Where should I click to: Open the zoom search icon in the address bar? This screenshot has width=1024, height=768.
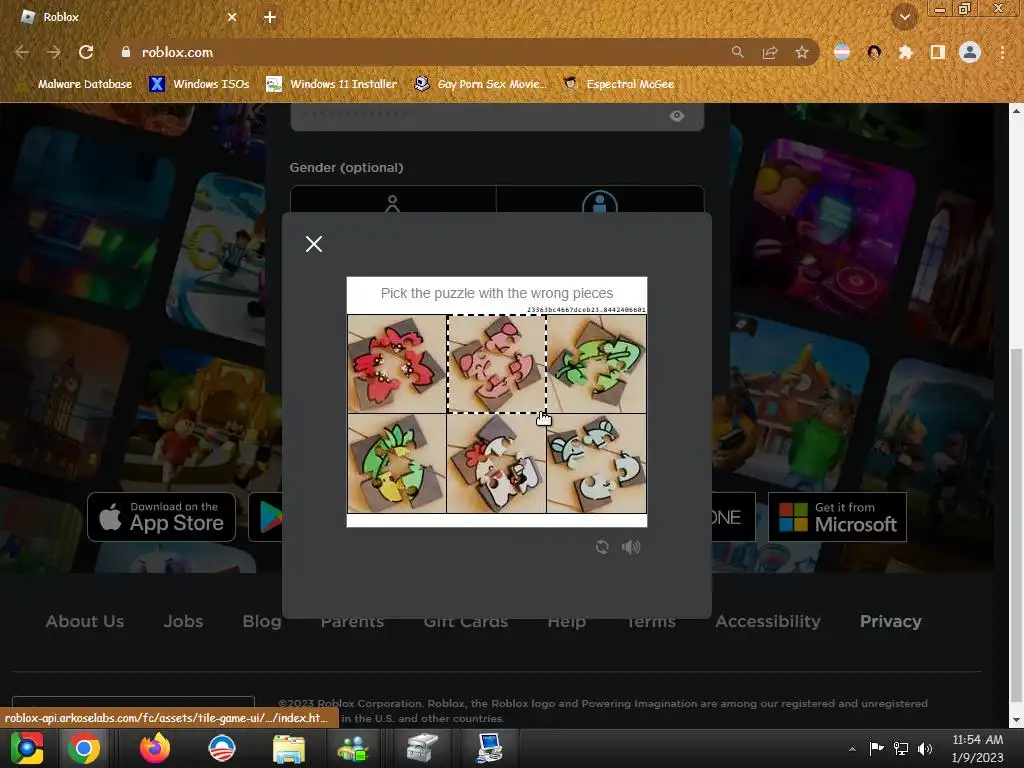tap(737, 52)
